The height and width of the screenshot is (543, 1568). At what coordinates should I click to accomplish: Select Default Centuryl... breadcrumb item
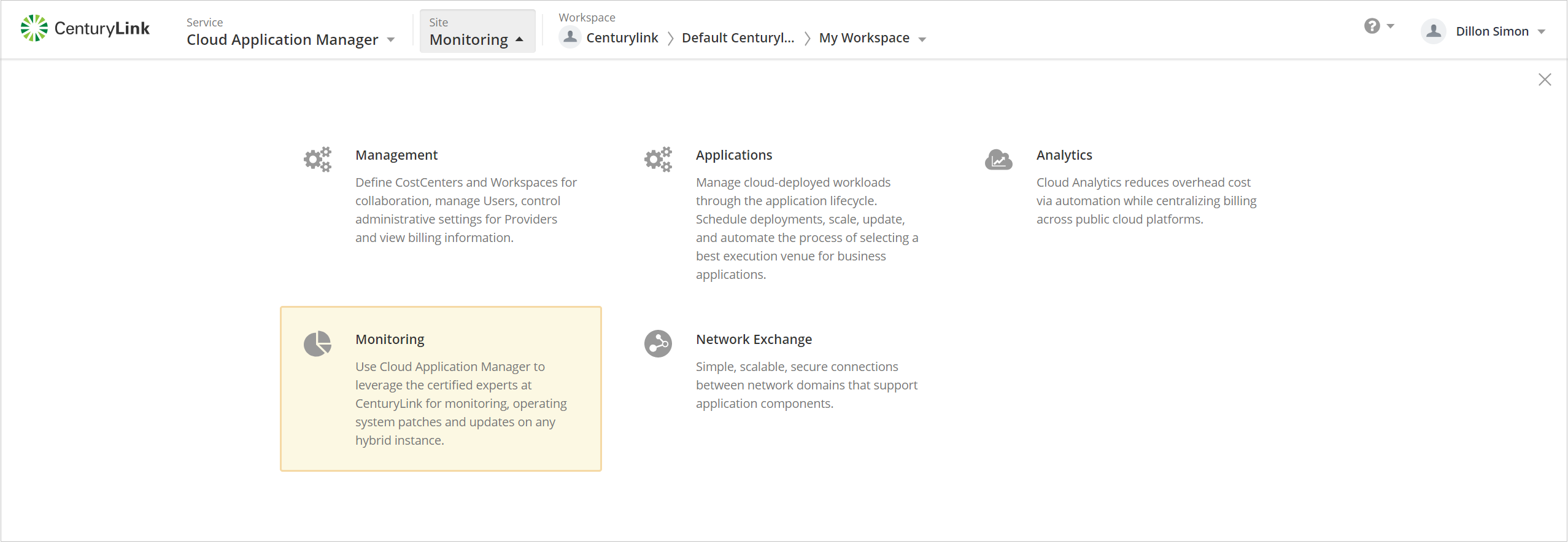(738, 38)
